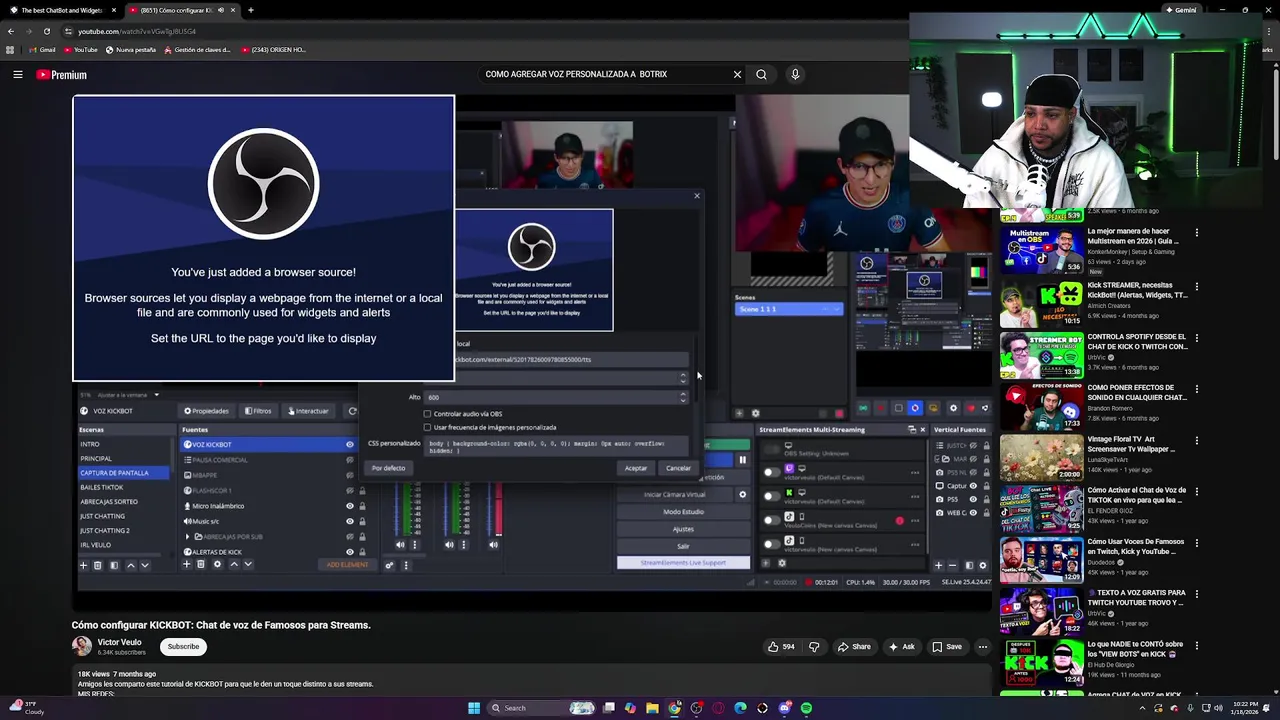Open the Gmail bookmark
This screenshot has width=1280, height=720.
[x=43, y=49]
